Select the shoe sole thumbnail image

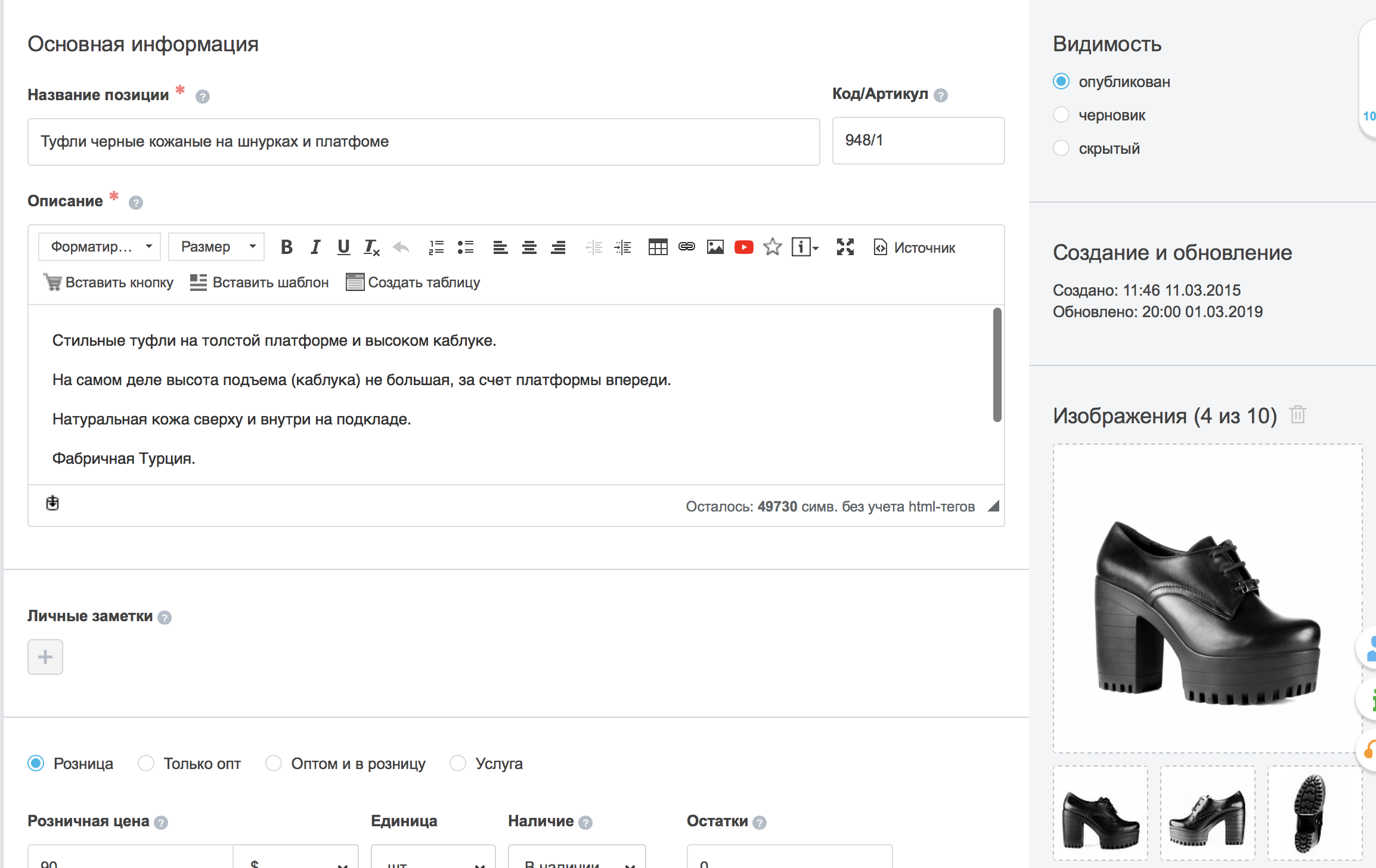tap(1315, 813)
